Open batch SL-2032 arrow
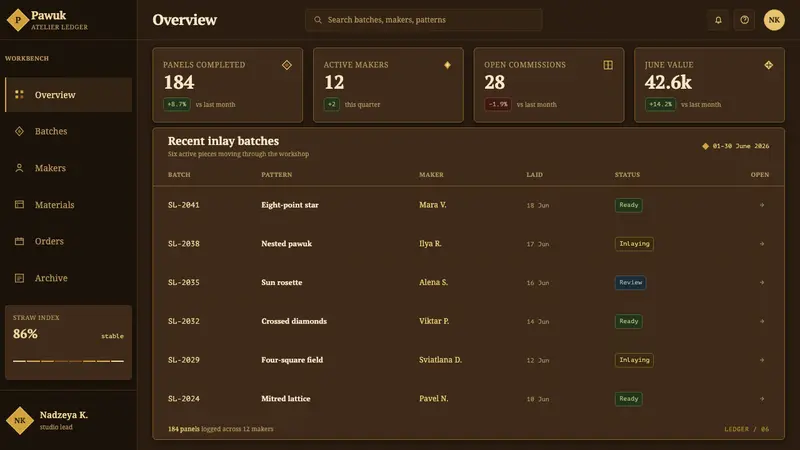Screen dimensions: 800x450 (762, 321)
